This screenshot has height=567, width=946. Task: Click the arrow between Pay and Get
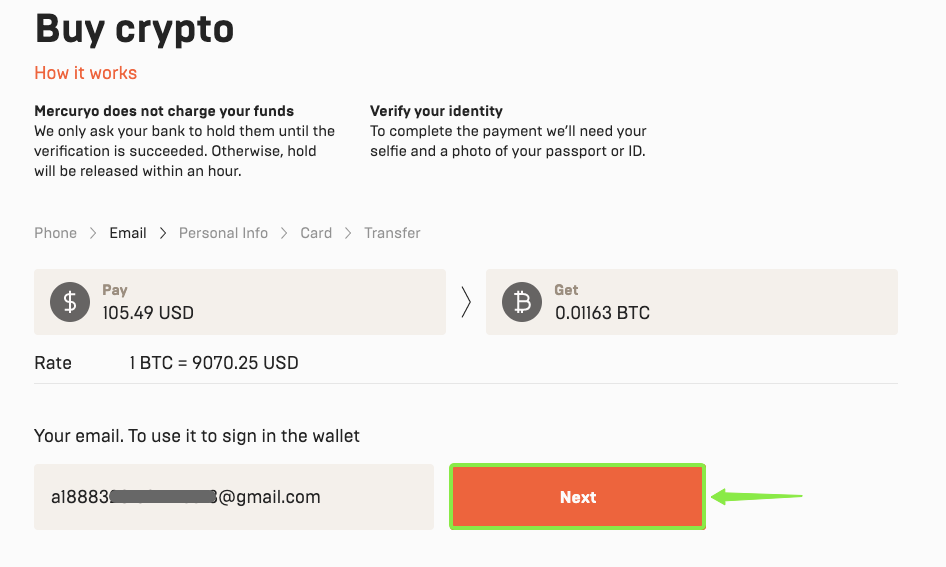point(466,302)
